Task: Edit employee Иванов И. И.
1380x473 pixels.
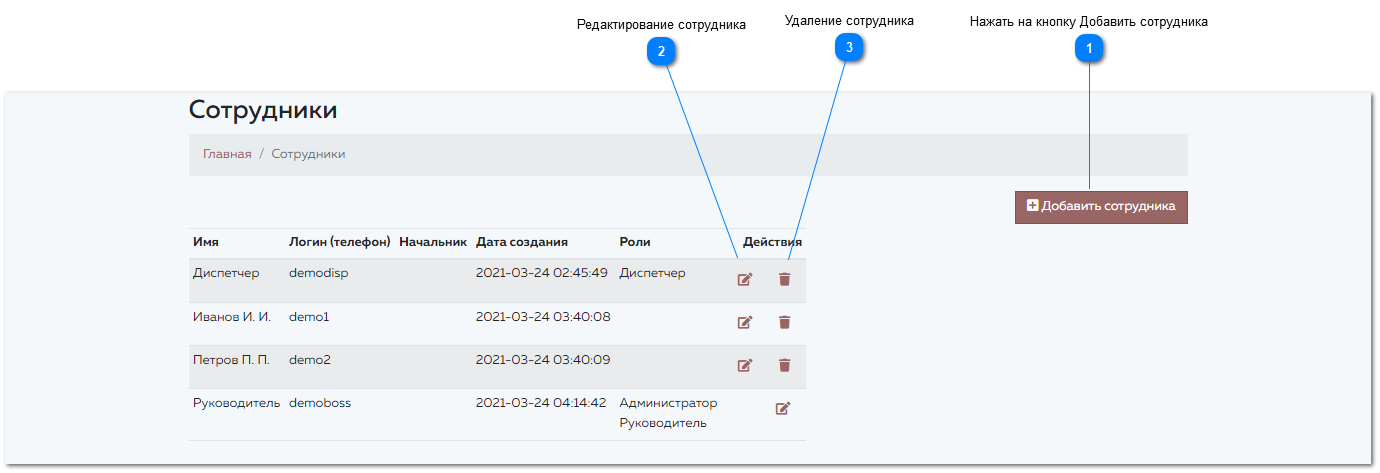Action: point(745,323)
